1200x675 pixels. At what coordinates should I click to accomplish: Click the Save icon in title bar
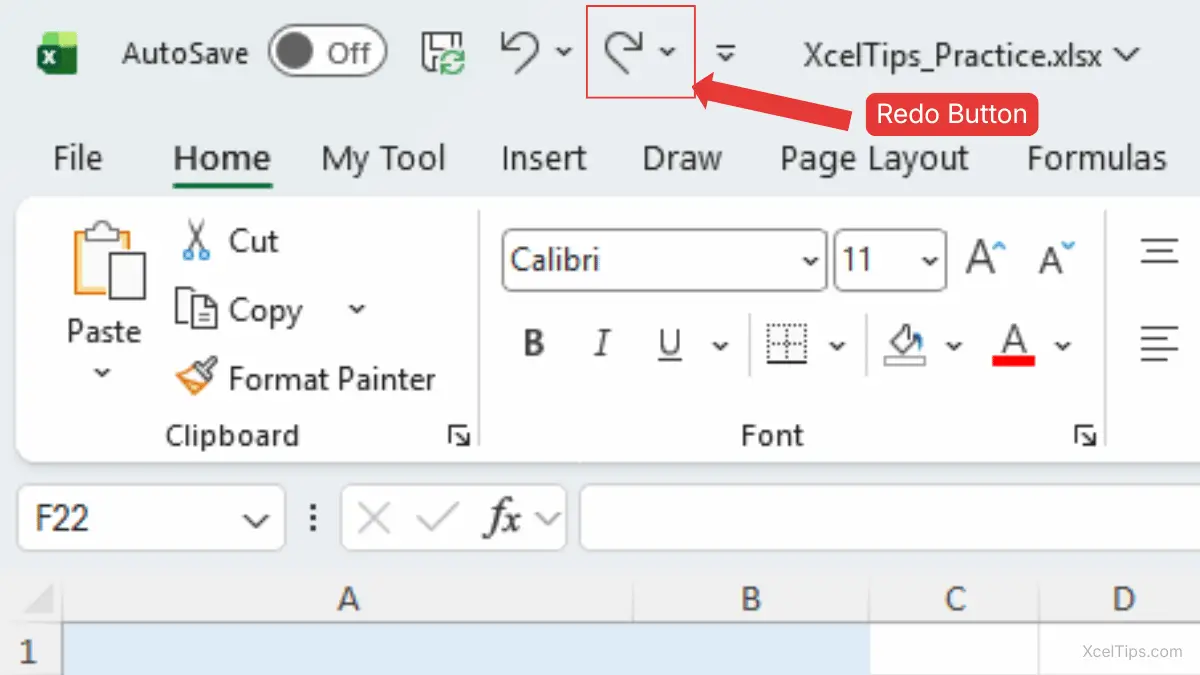click(443, 52)
